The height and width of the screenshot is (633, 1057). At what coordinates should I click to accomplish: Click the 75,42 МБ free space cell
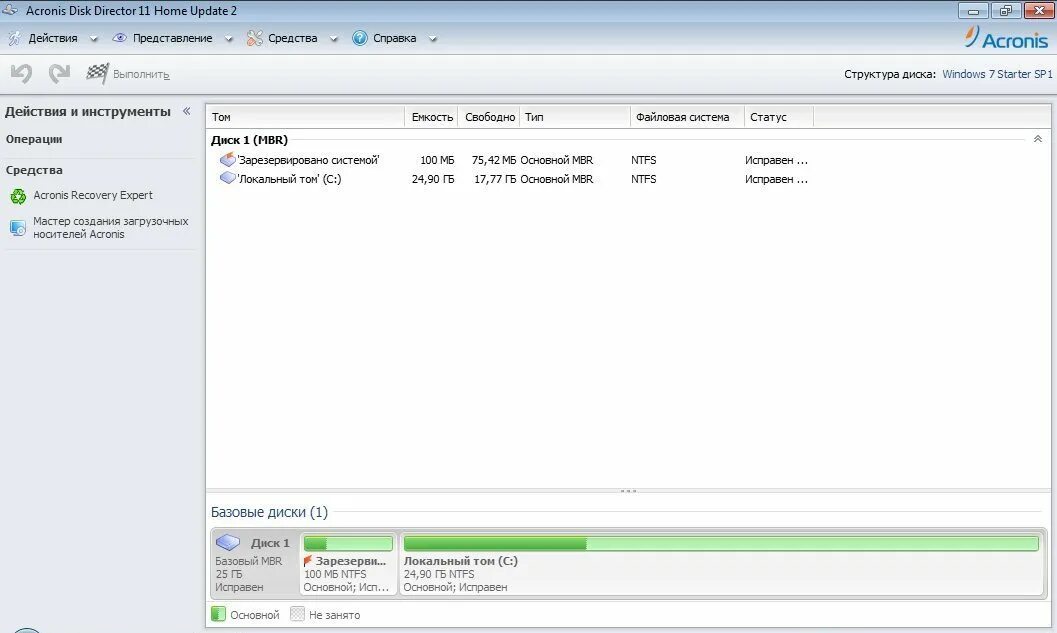click(494, 160)
